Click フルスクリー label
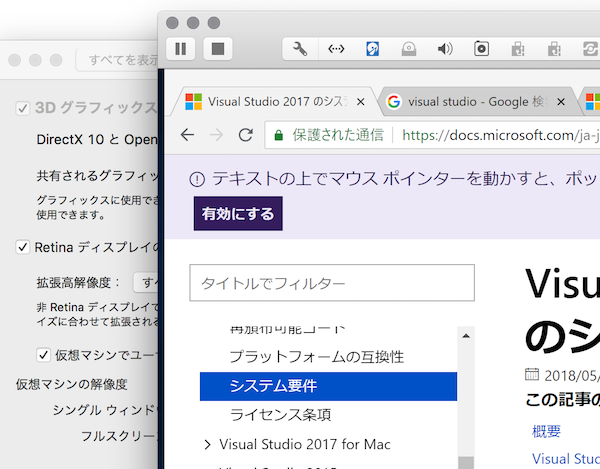This screenshot has height=469, width=600. (x=119, y=436)
